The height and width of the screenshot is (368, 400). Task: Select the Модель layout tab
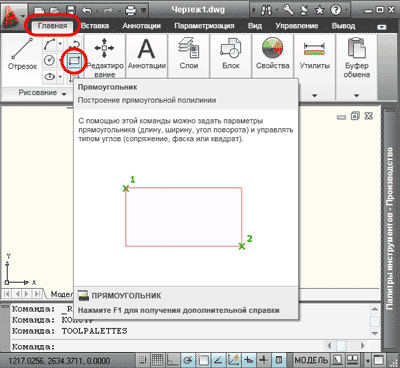(62, 294)
